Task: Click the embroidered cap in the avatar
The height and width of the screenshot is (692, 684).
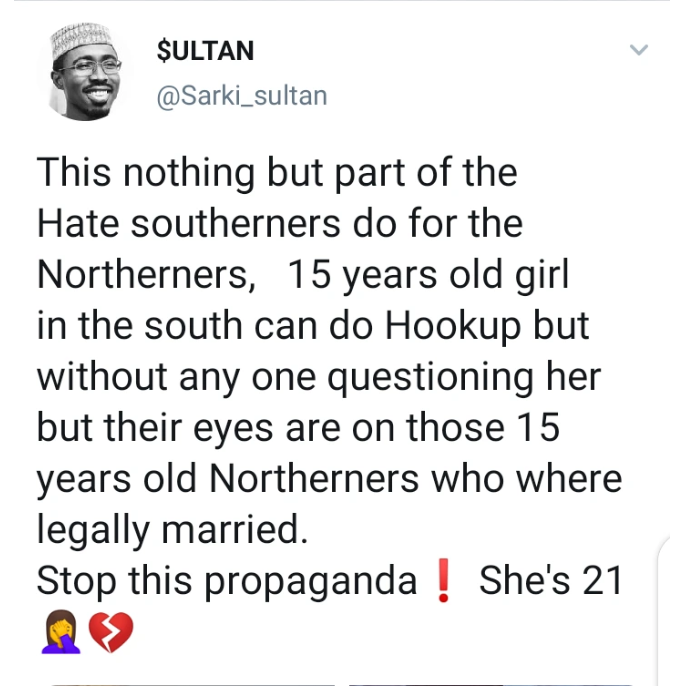Action: (x=81, y=40)
